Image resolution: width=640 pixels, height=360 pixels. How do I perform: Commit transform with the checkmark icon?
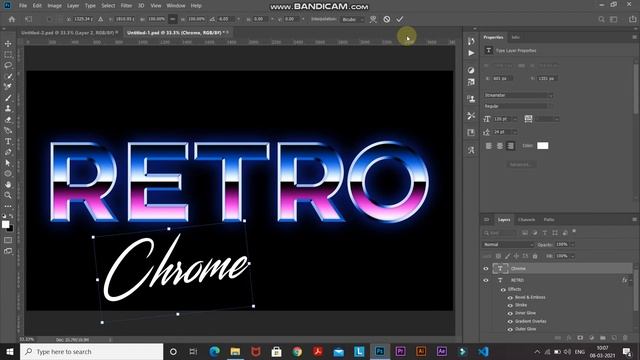400,19
